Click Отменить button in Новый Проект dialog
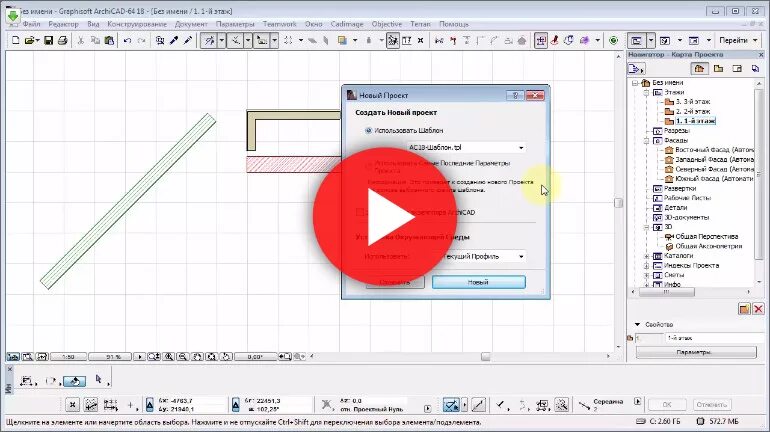Screen dimensions: 770x432 395,282
